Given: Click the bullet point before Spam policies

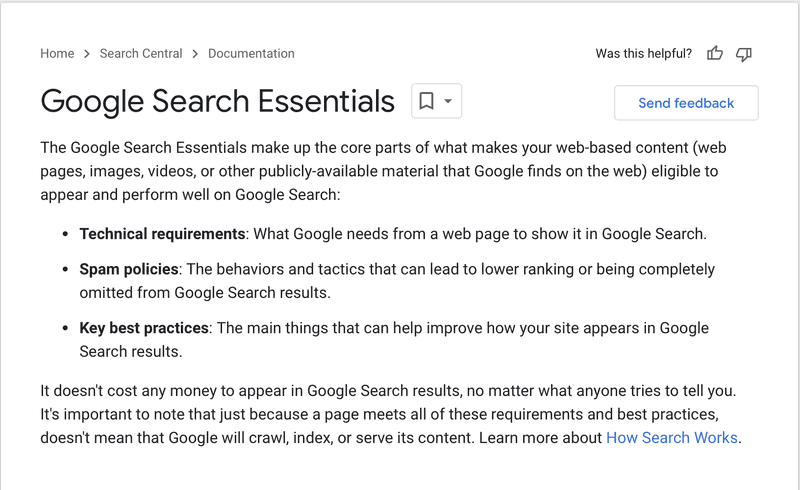Looking at the screenshot, I should (x=66, y=270).
